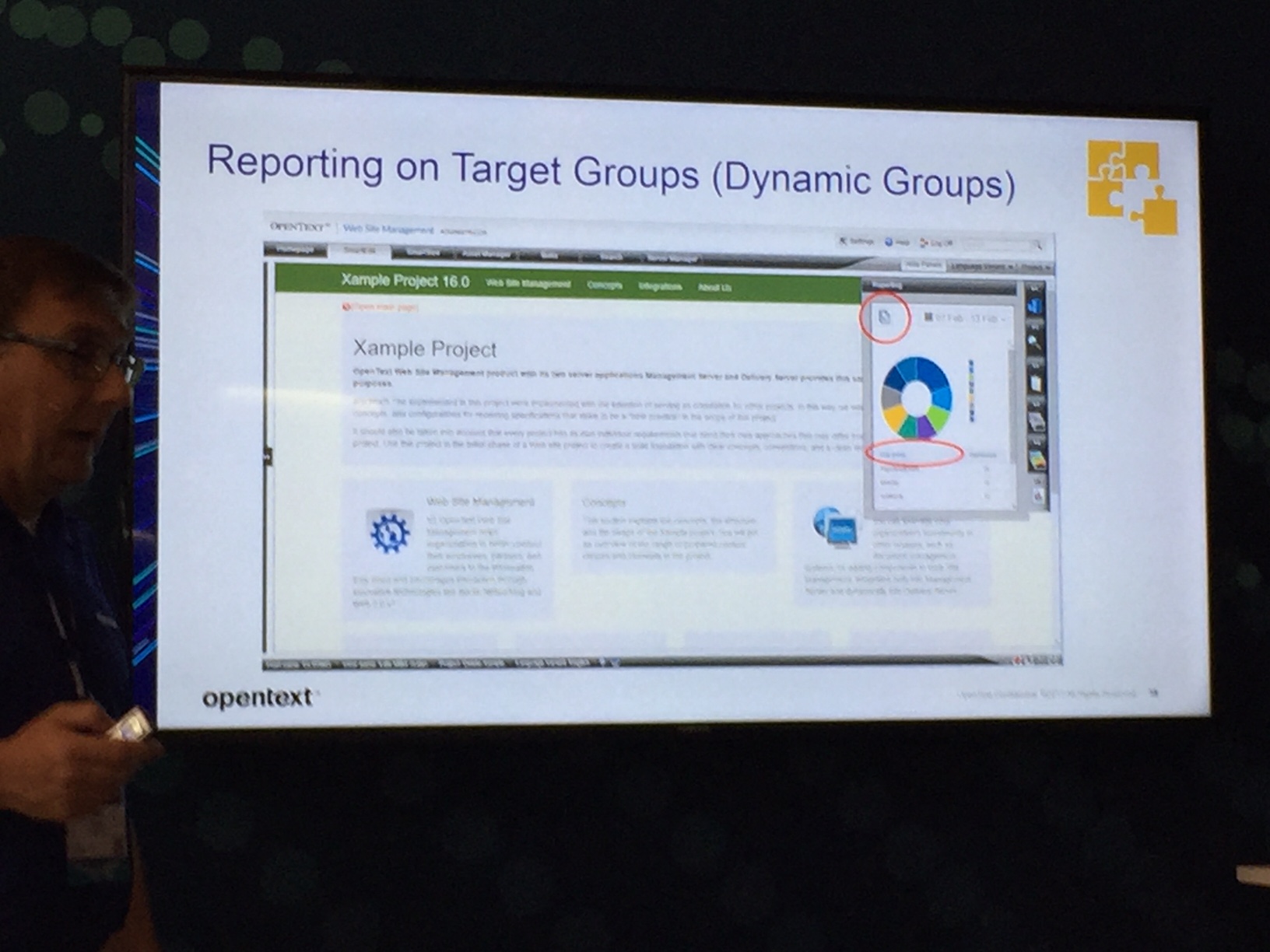
Task: Open the Asset Manager tab
Action: pos(487,254)
